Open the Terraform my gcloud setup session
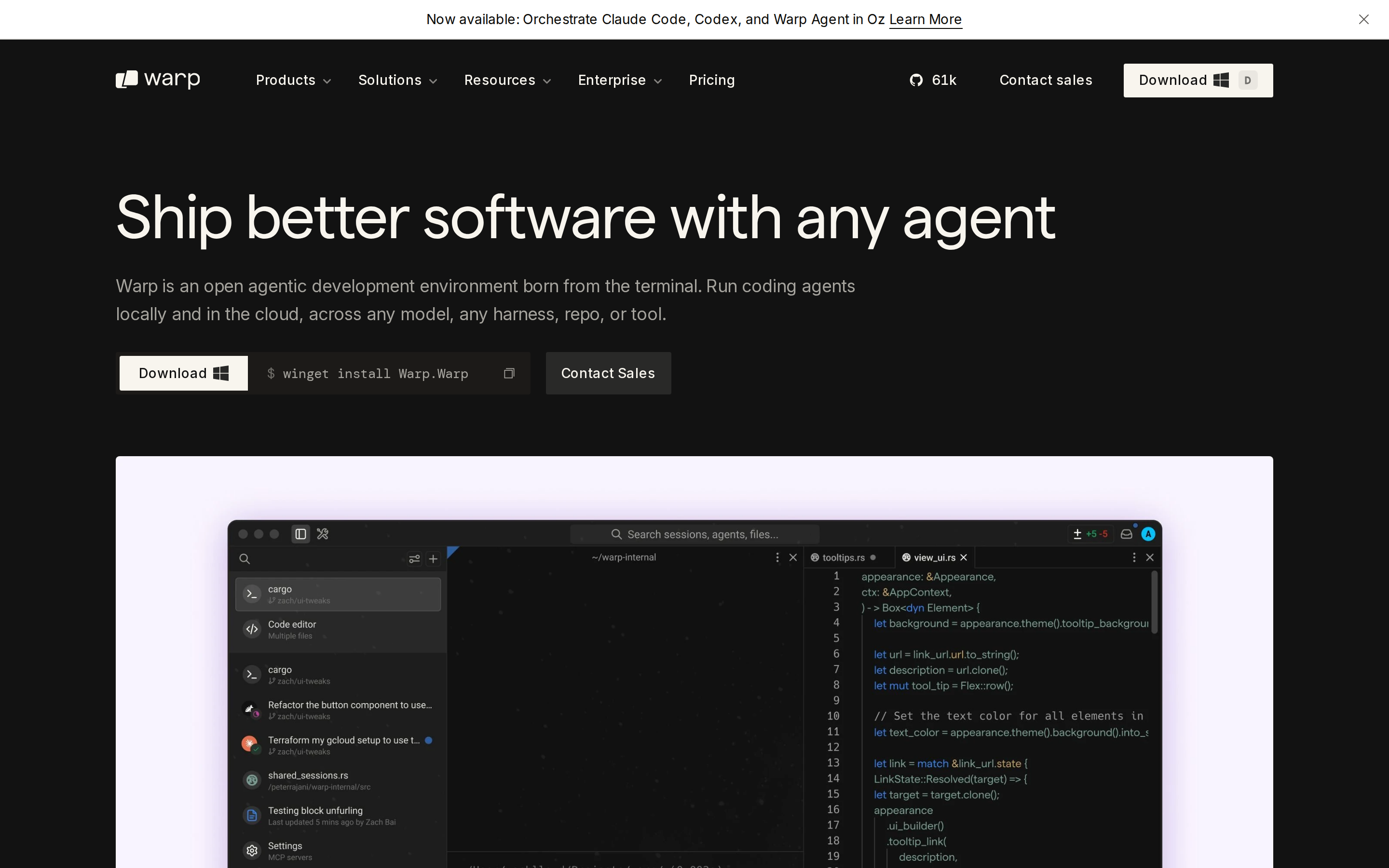Screen dimensions: 1389x868 pyautogui.click(x=338, y=745)
